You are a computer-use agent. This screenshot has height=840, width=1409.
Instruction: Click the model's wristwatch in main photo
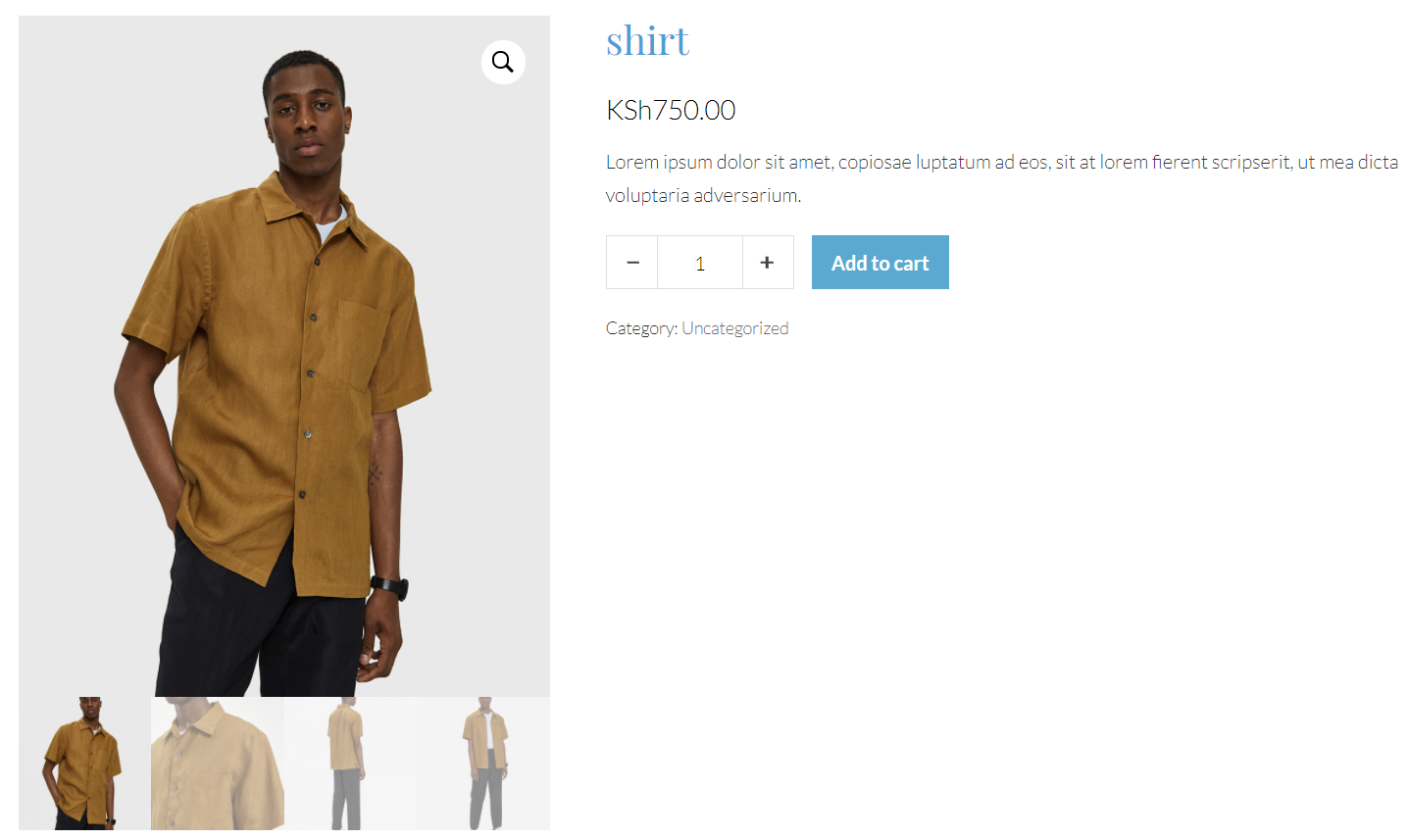coord(390,587)
